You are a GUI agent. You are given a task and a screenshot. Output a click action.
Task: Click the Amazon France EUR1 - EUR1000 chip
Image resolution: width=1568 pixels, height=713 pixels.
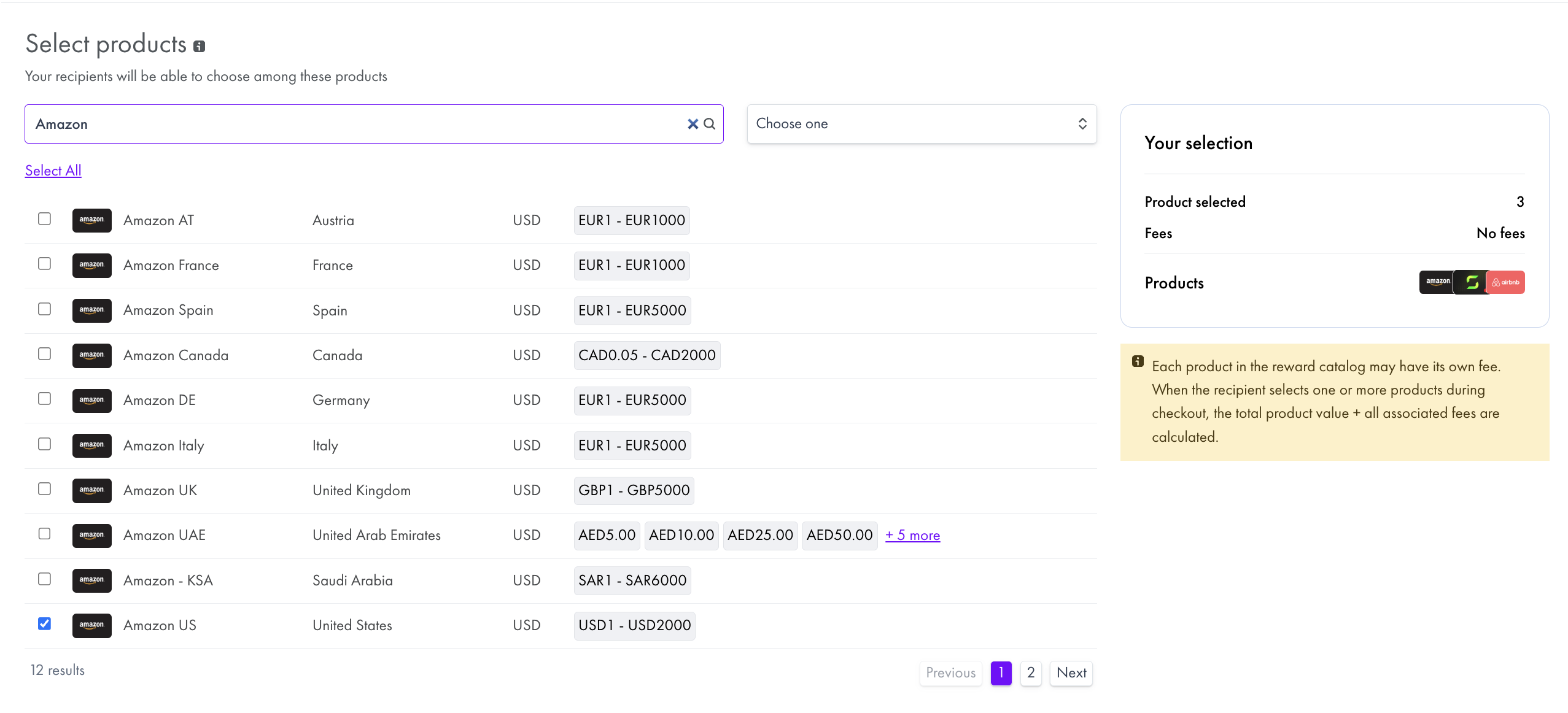[632, 265]
